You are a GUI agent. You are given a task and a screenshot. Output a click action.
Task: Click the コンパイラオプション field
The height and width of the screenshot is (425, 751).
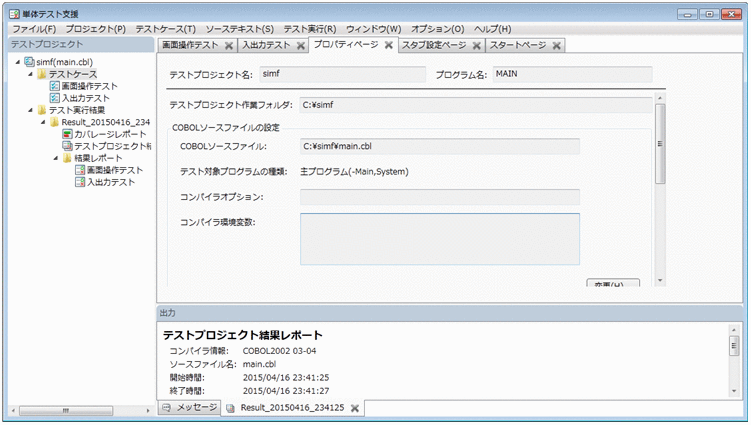[x=440, y=197]
